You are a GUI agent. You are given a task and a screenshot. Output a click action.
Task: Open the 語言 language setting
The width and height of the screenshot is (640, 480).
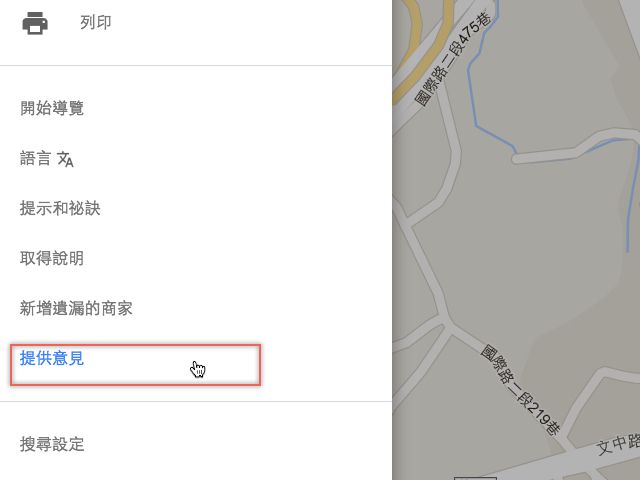36,158
